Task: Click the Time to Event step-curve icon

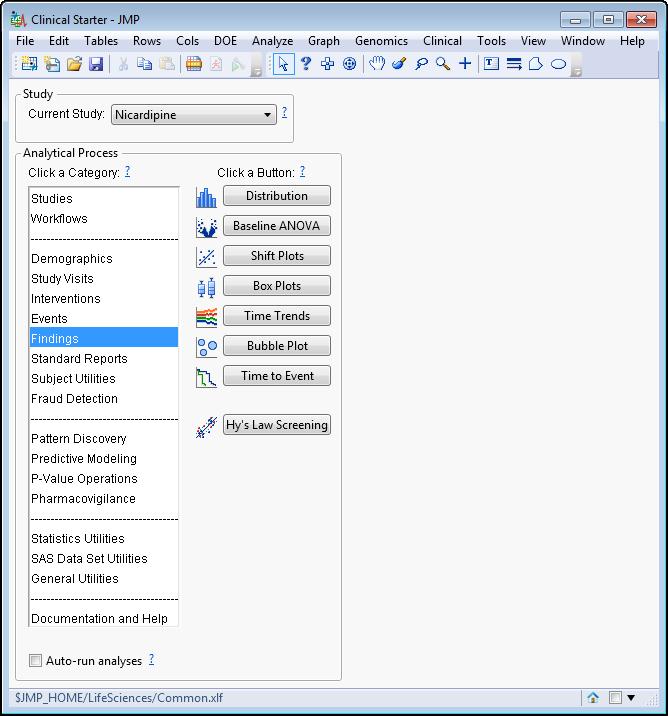Action: (x=206, y=378)
